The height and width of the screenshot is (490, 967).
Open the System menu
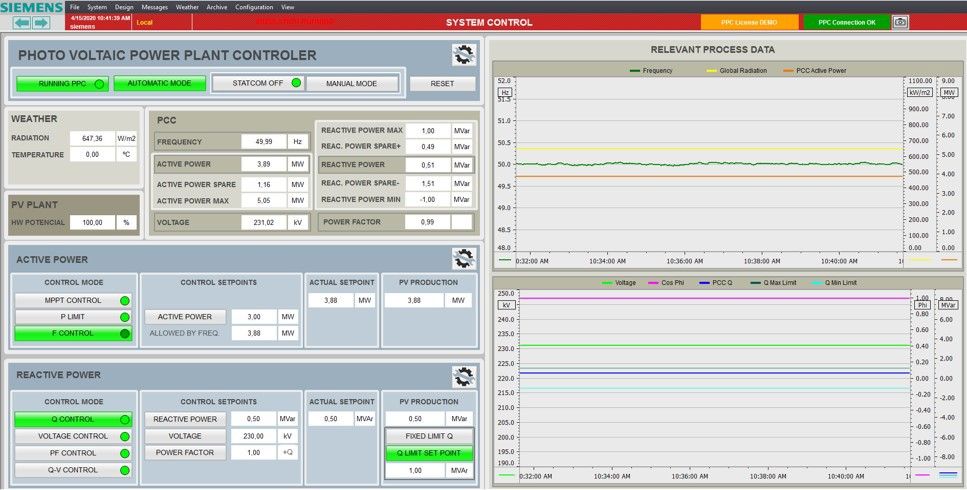pyautogui.click(x=97, y=7)
